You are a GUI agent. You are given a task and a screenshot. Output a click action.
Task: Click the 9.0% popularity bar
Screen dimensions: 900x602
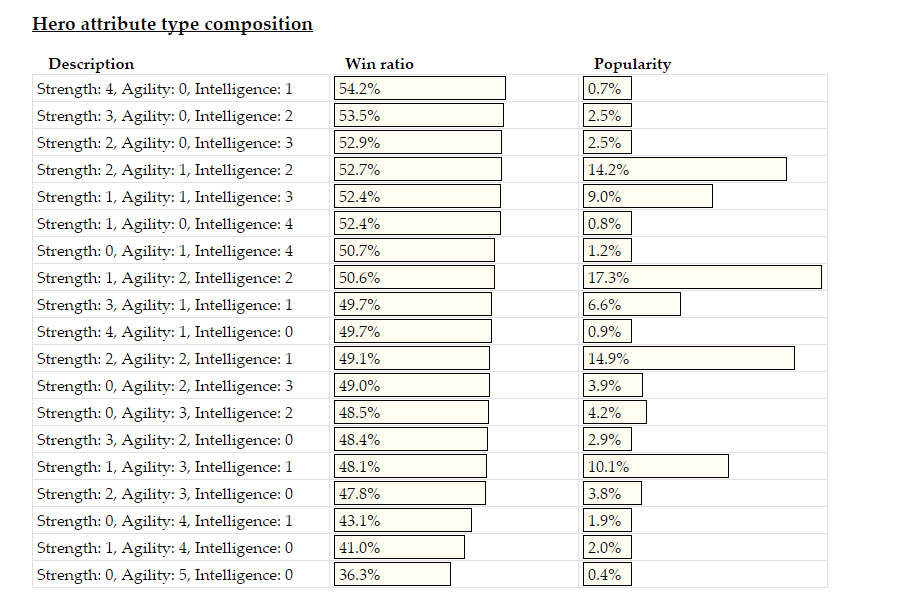click(648, 197)
